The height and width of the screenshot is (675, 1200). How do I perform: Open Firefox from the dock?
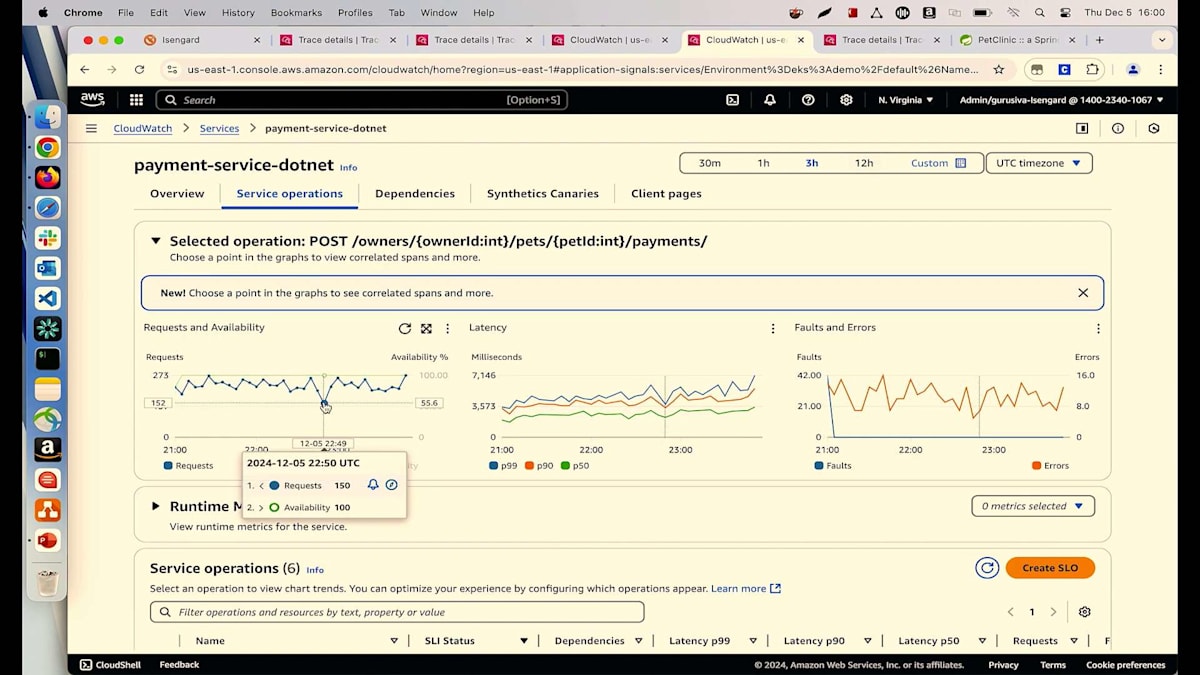pyautogui.click(x=47, y=178)
